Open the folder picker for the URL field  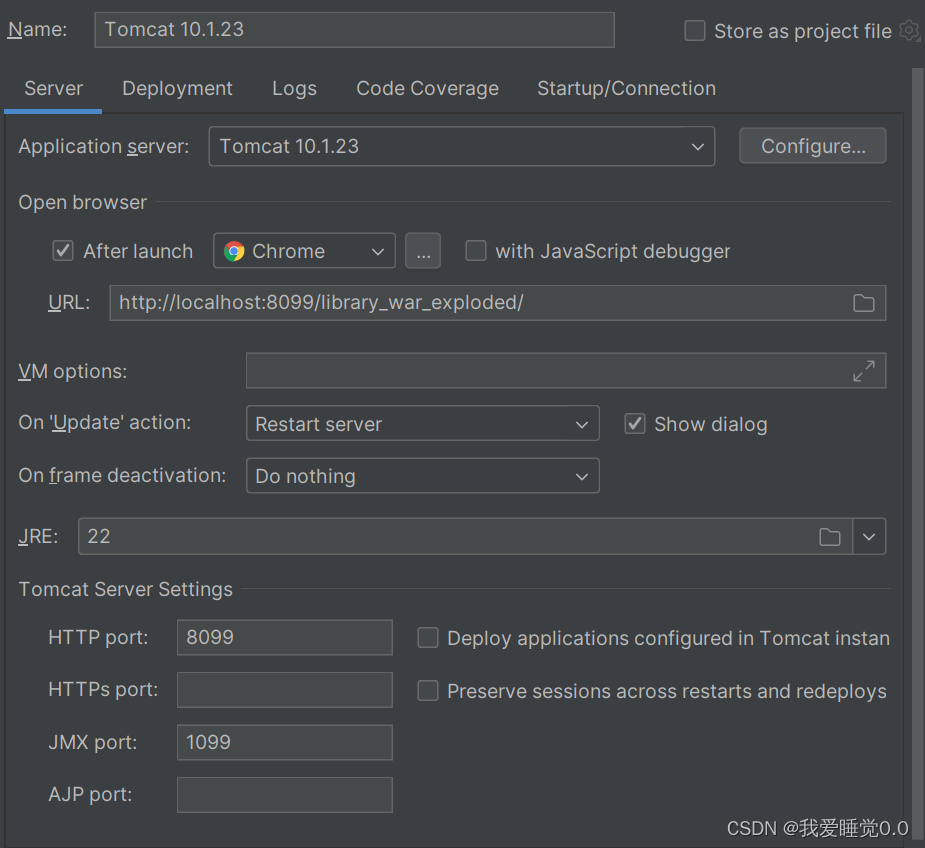864,303
